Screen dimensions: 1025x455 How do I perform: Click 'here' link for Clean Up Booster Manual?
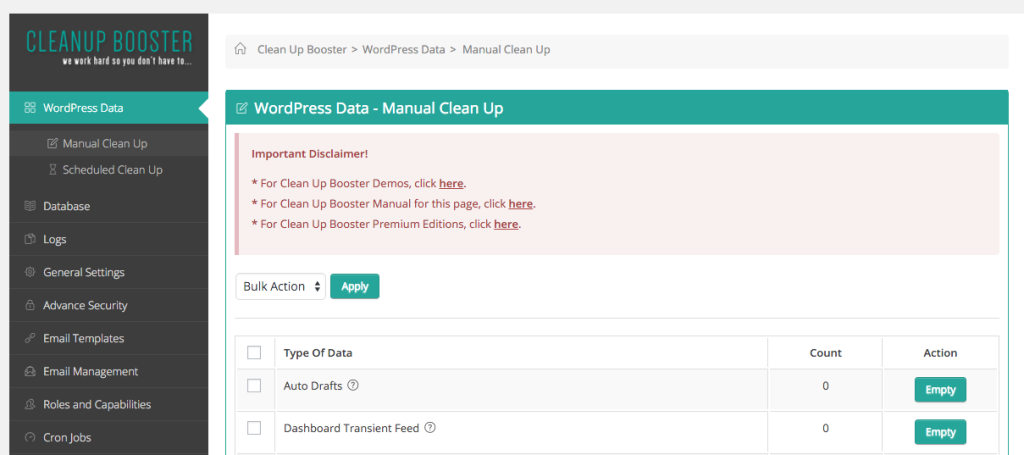pos(520,203)
